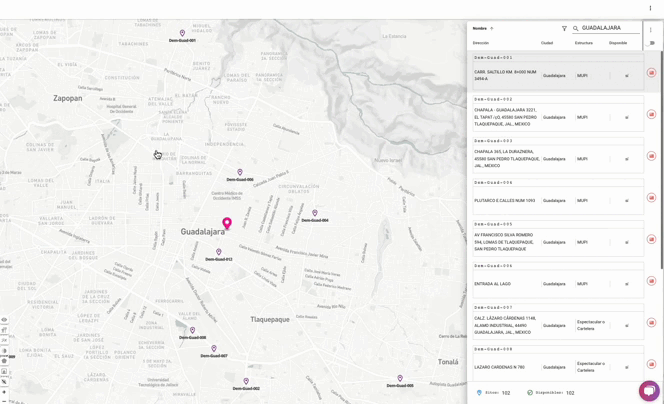The width and height of the screenshot is (664, 404).
Task: Click the Disponibles: 102 counter
Action: click(x=551, y=393)
